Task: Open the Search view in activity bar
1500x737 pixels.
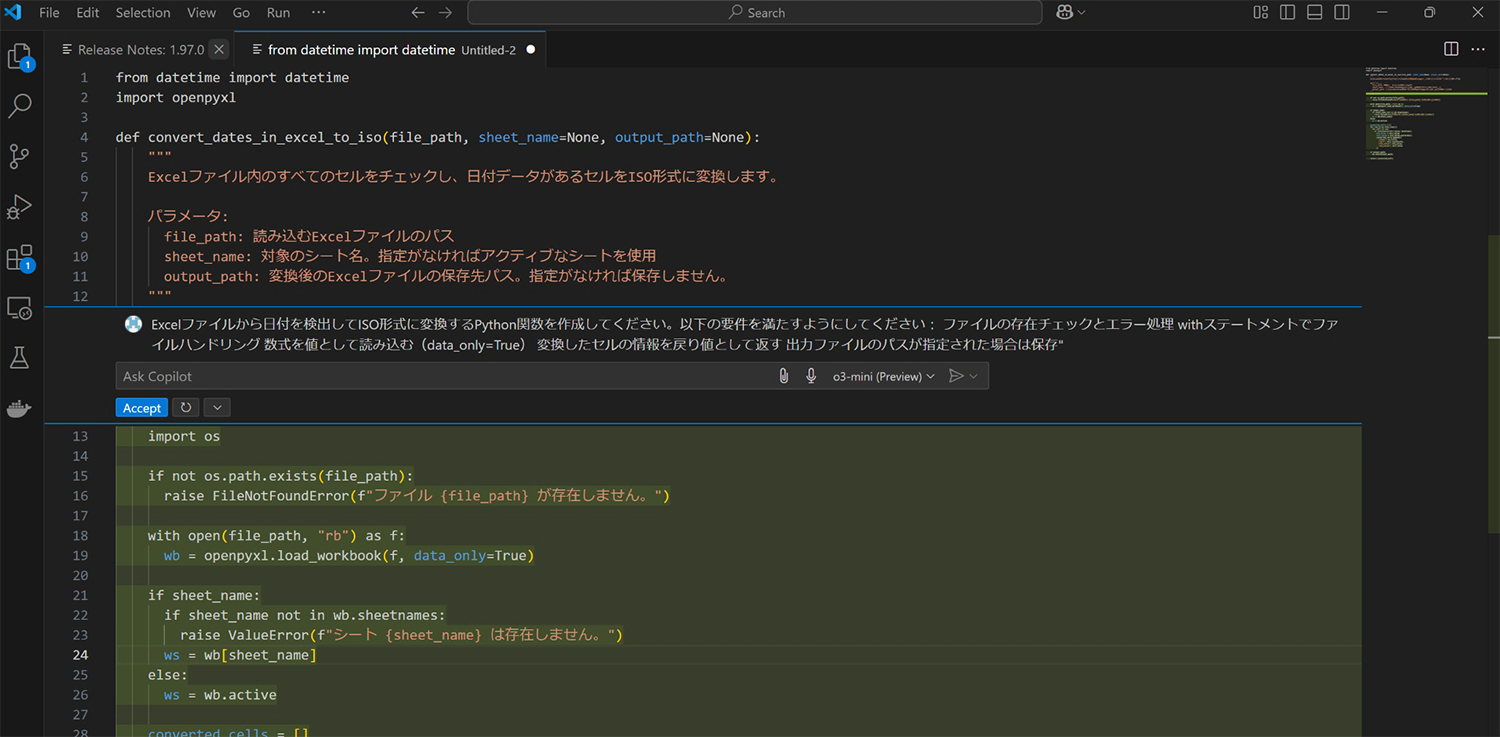Action: [19, 106]
